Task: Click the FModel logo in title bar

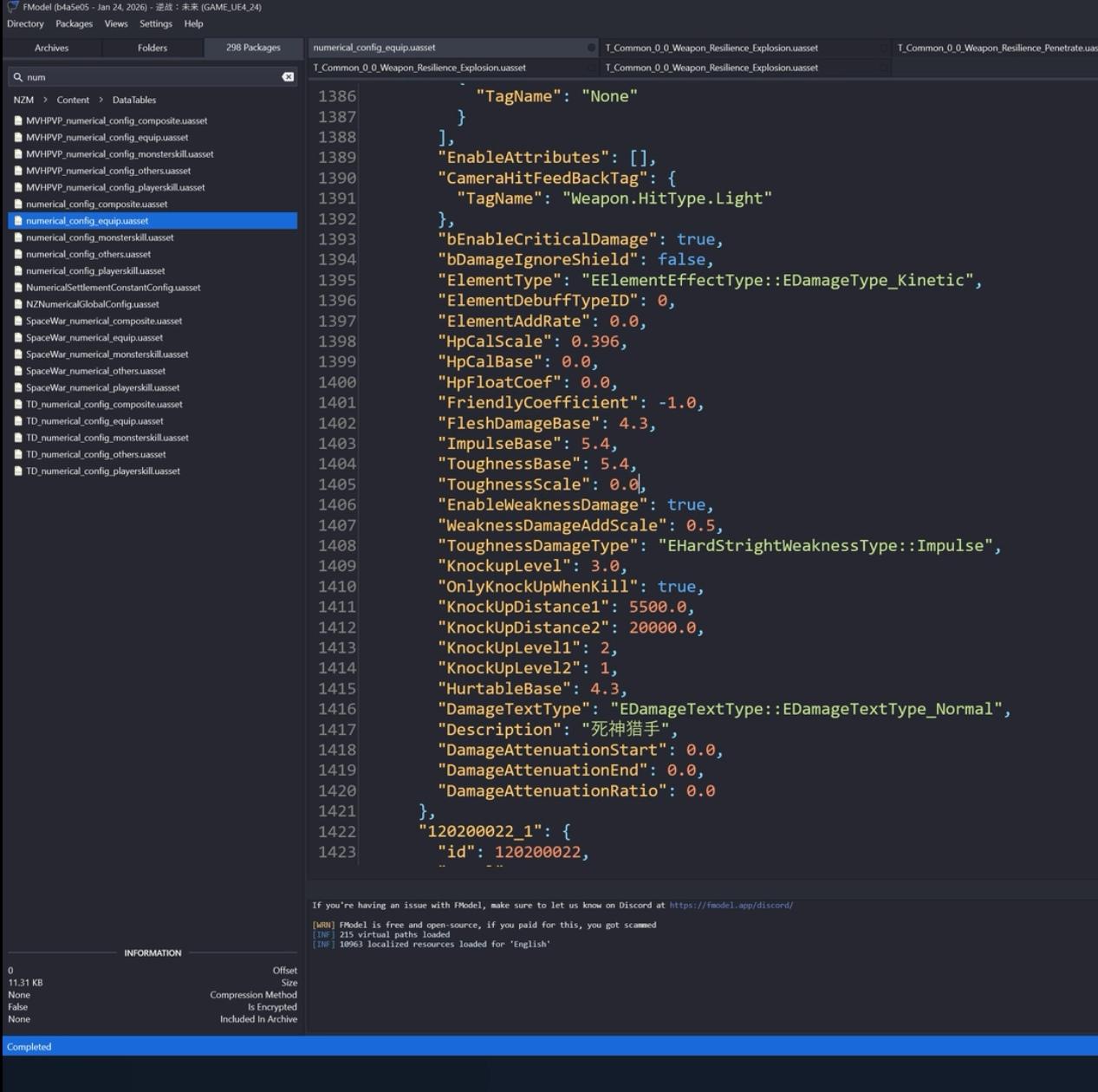Action: [13, 7]
